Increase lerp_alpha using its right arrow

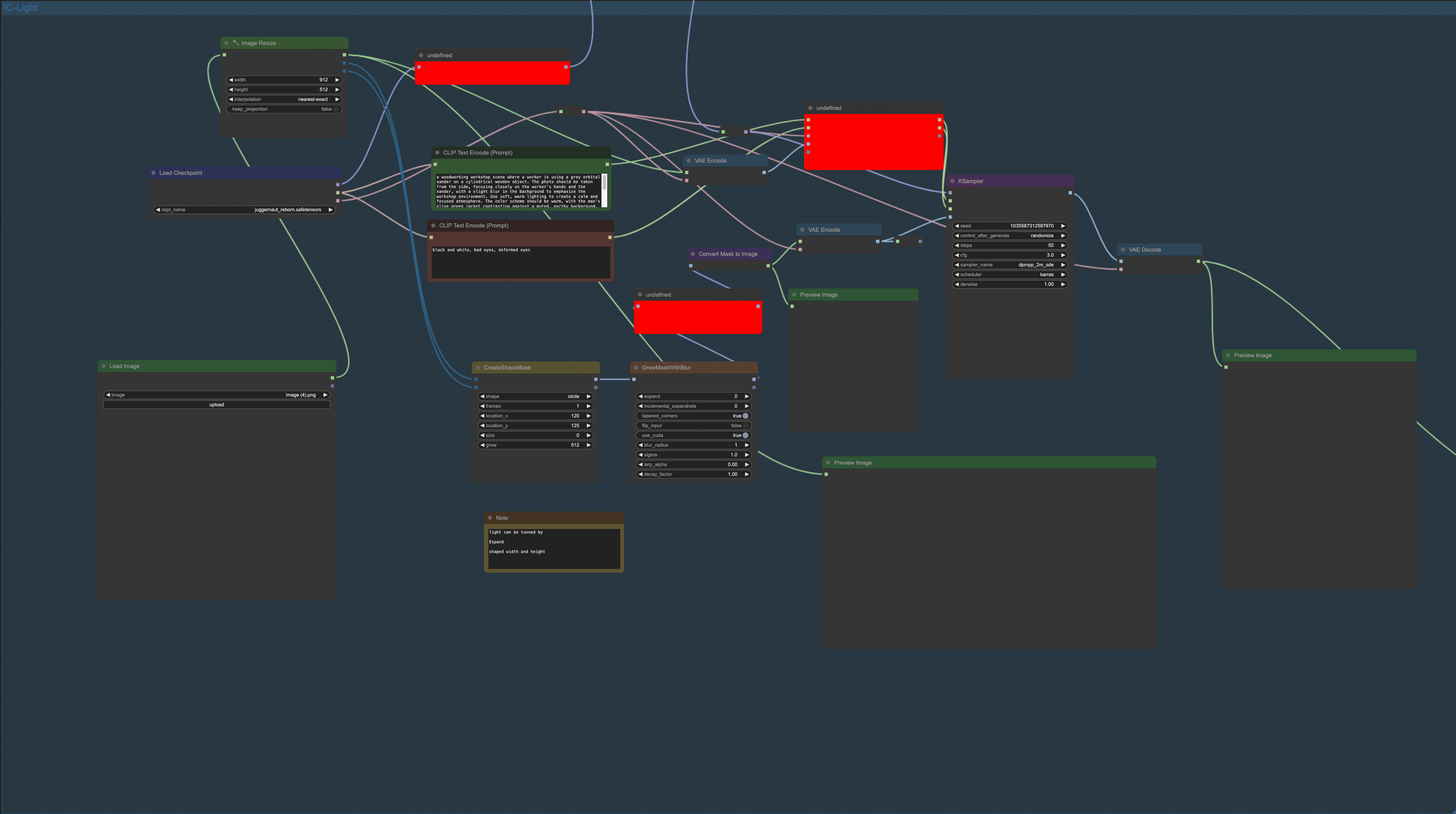point(747,465)
